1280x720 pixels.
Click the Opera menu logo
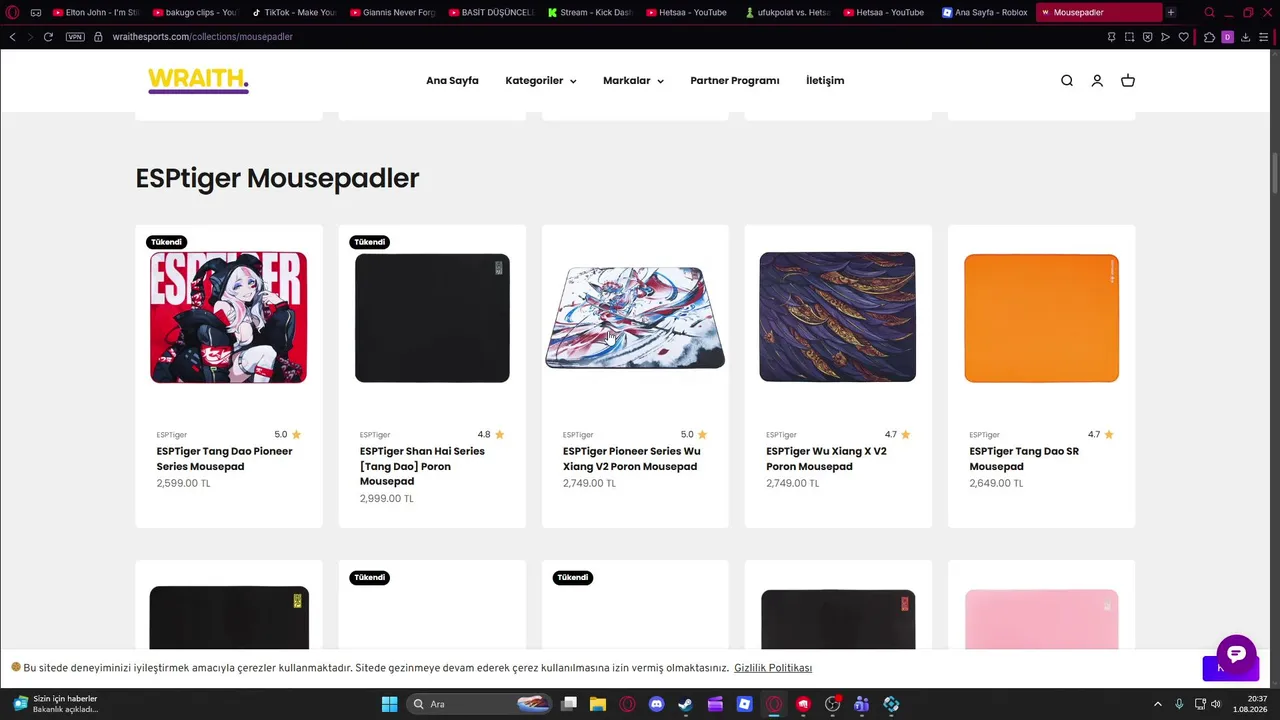tap(13, 13)
